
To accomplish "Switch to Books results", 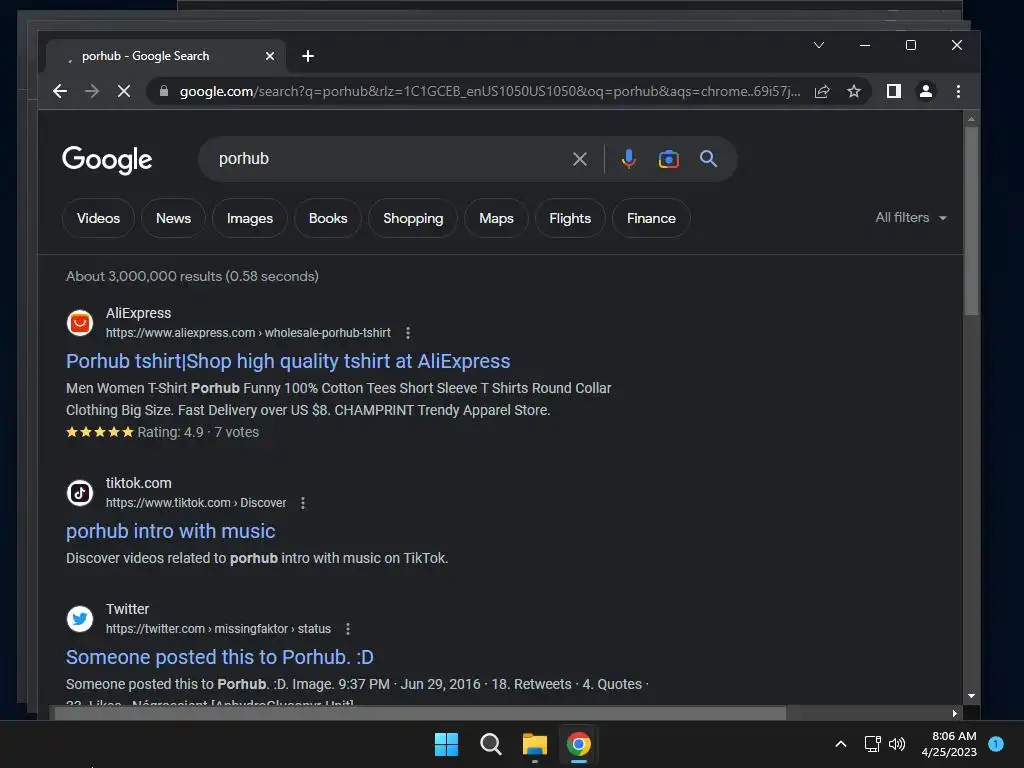I will [328, 218].
